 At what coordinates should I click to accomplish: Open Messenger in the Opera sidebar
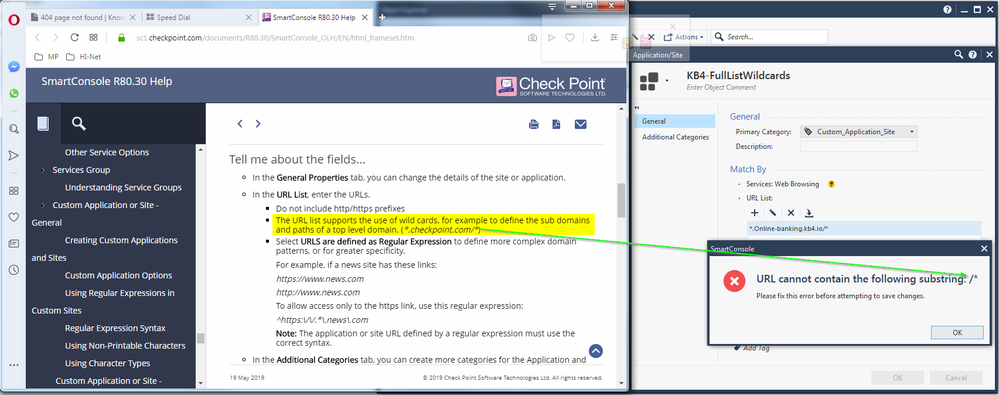pos(13,67)
